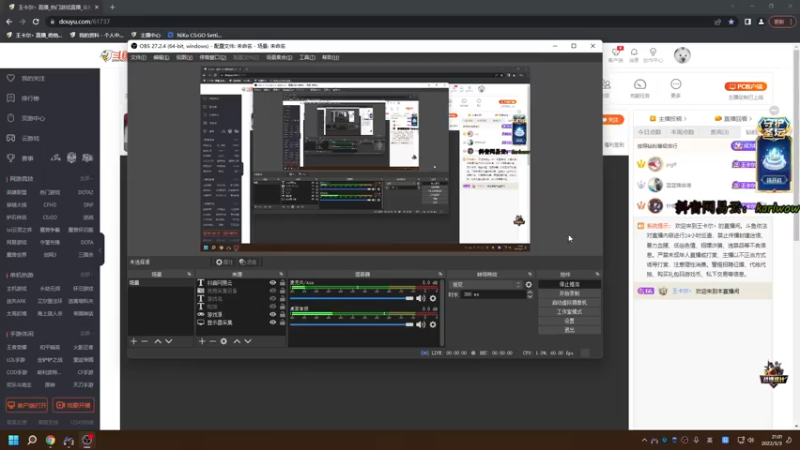The width and height of the screenshot is (800, 450).
Task: Remove selected source with the minus icon
Action: tap(212, 341)
